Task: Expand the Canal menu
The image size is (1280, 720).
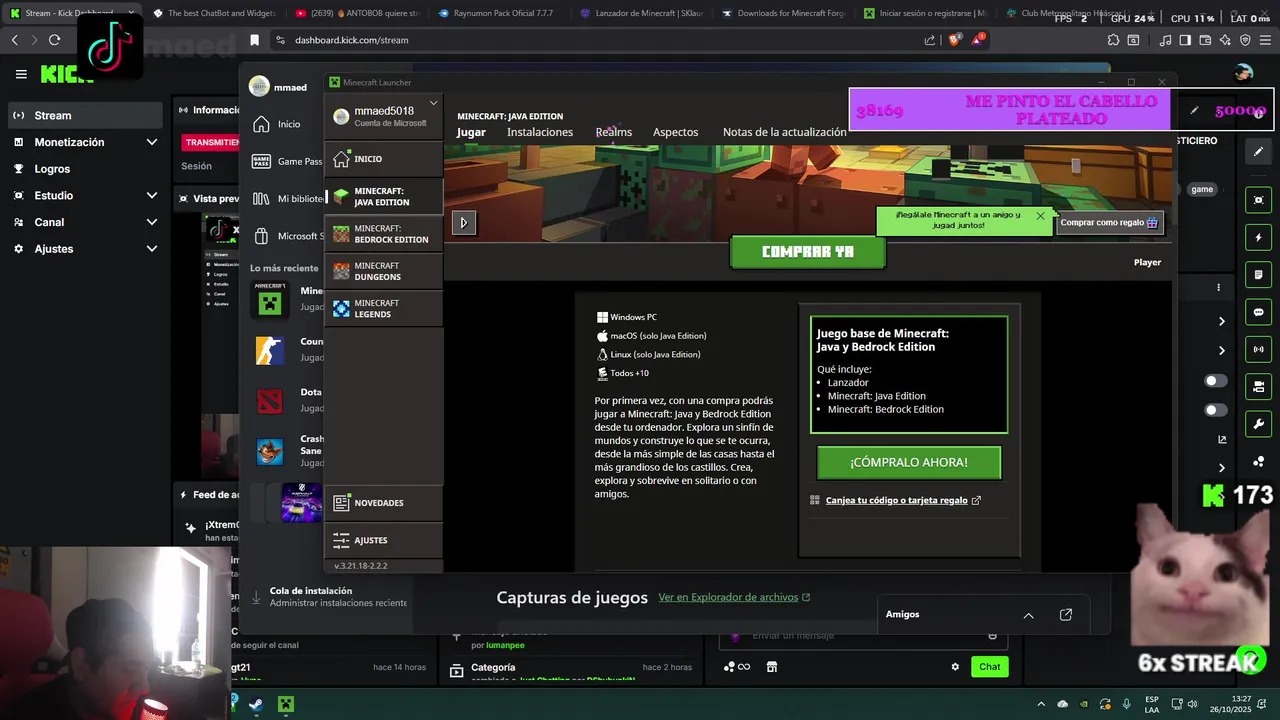Action: pos(84,222)
